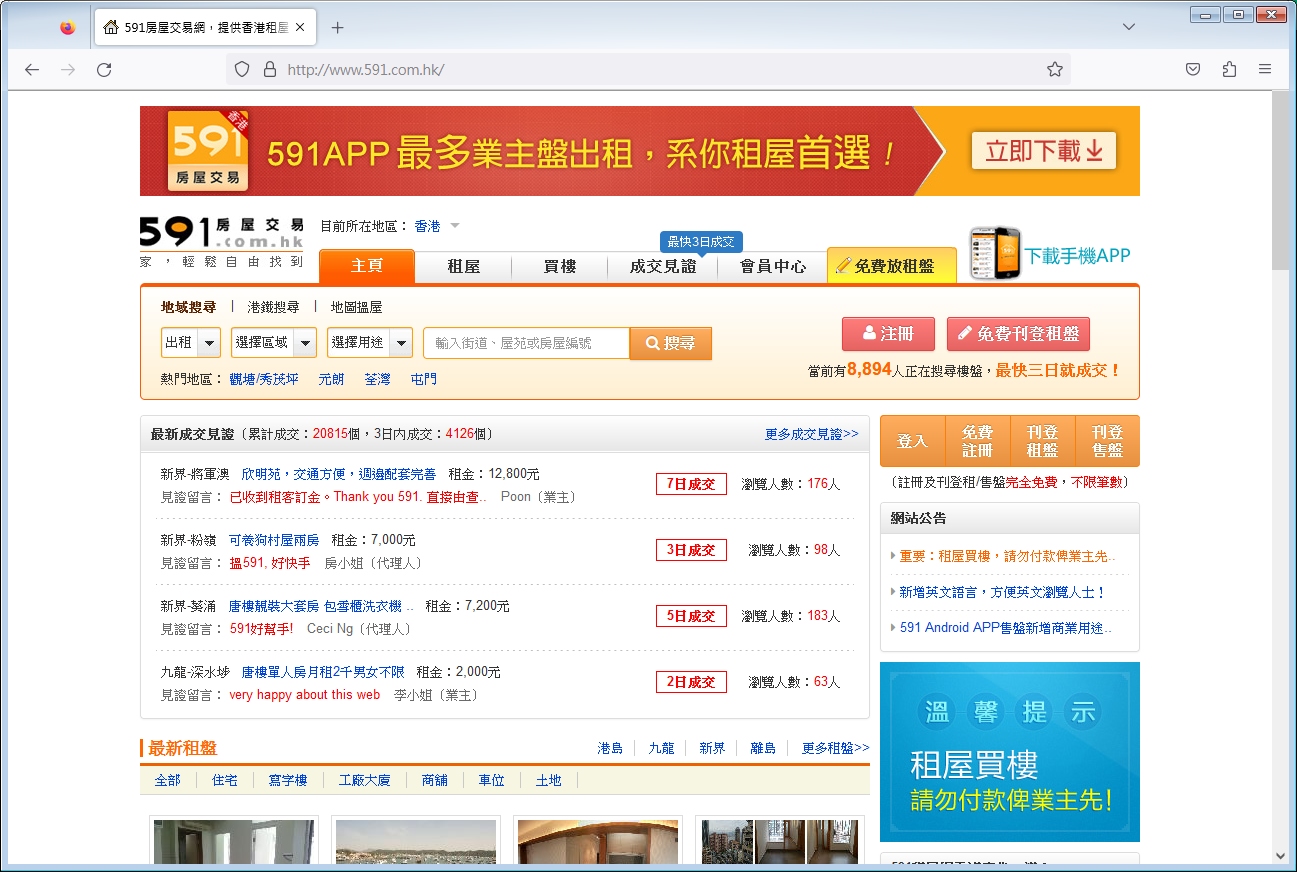The height and width of the screenshot is (872, 1297).
Task: Open listing 唐樓靚裝大套房
Action: (x=321, y=606)
